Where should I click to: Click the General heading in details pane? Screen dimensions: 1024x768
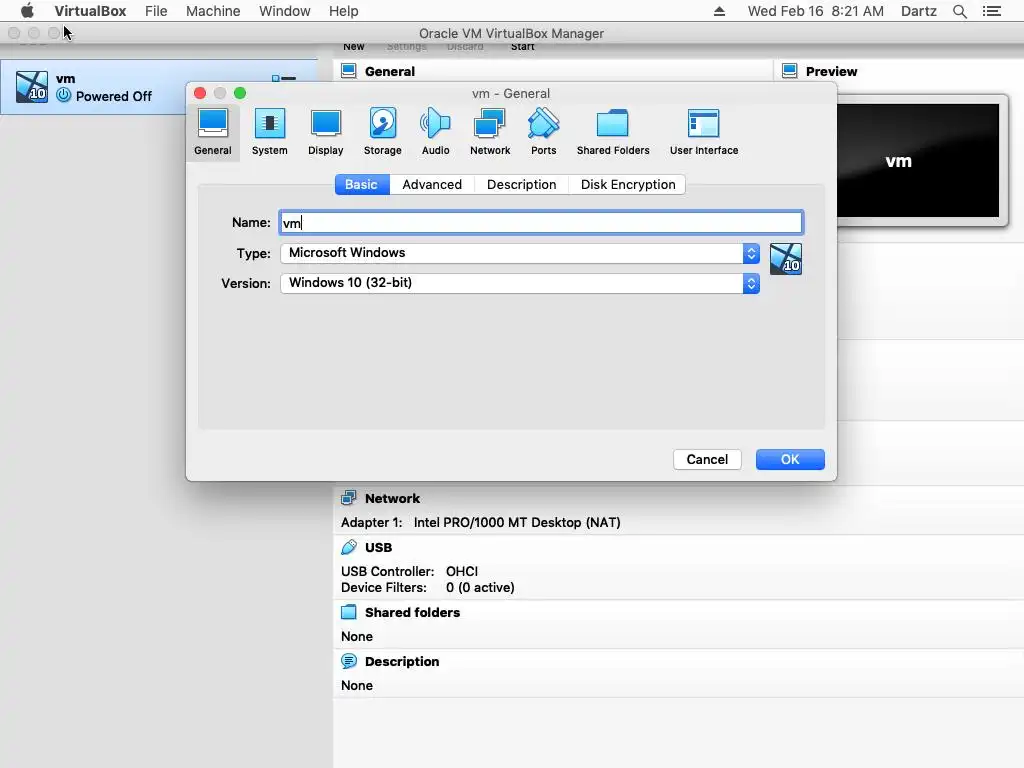[x=390, y=71]
